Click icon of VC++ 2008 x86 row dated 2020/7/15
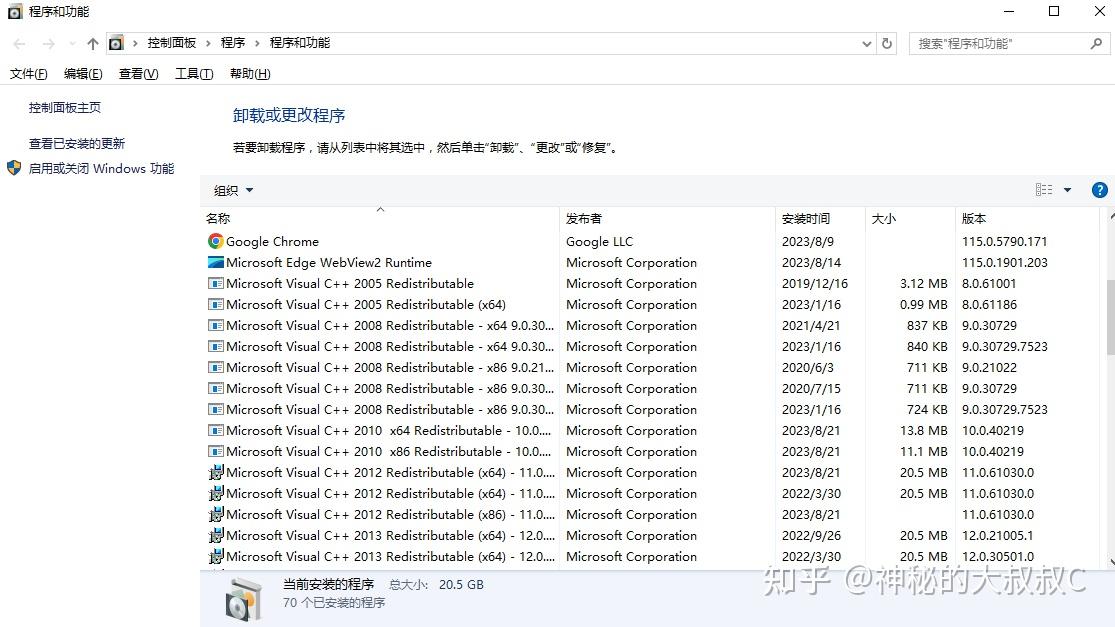The width and height of the screenshot is (1115, 627). (215, 388)
